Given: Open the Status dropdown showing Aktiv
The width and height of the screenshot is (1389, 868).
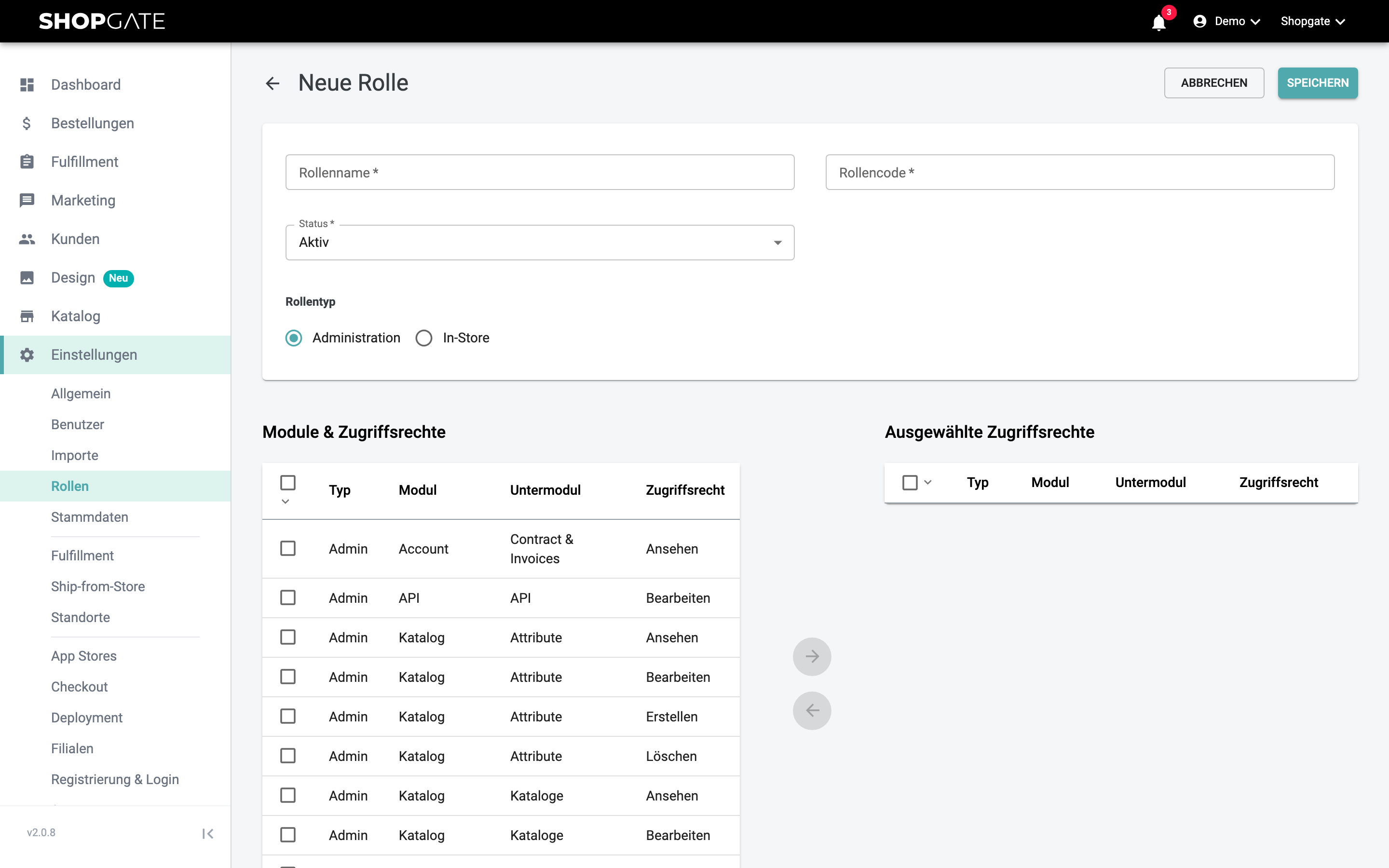Looking at the screenshot, I should [x=540, y=242].
